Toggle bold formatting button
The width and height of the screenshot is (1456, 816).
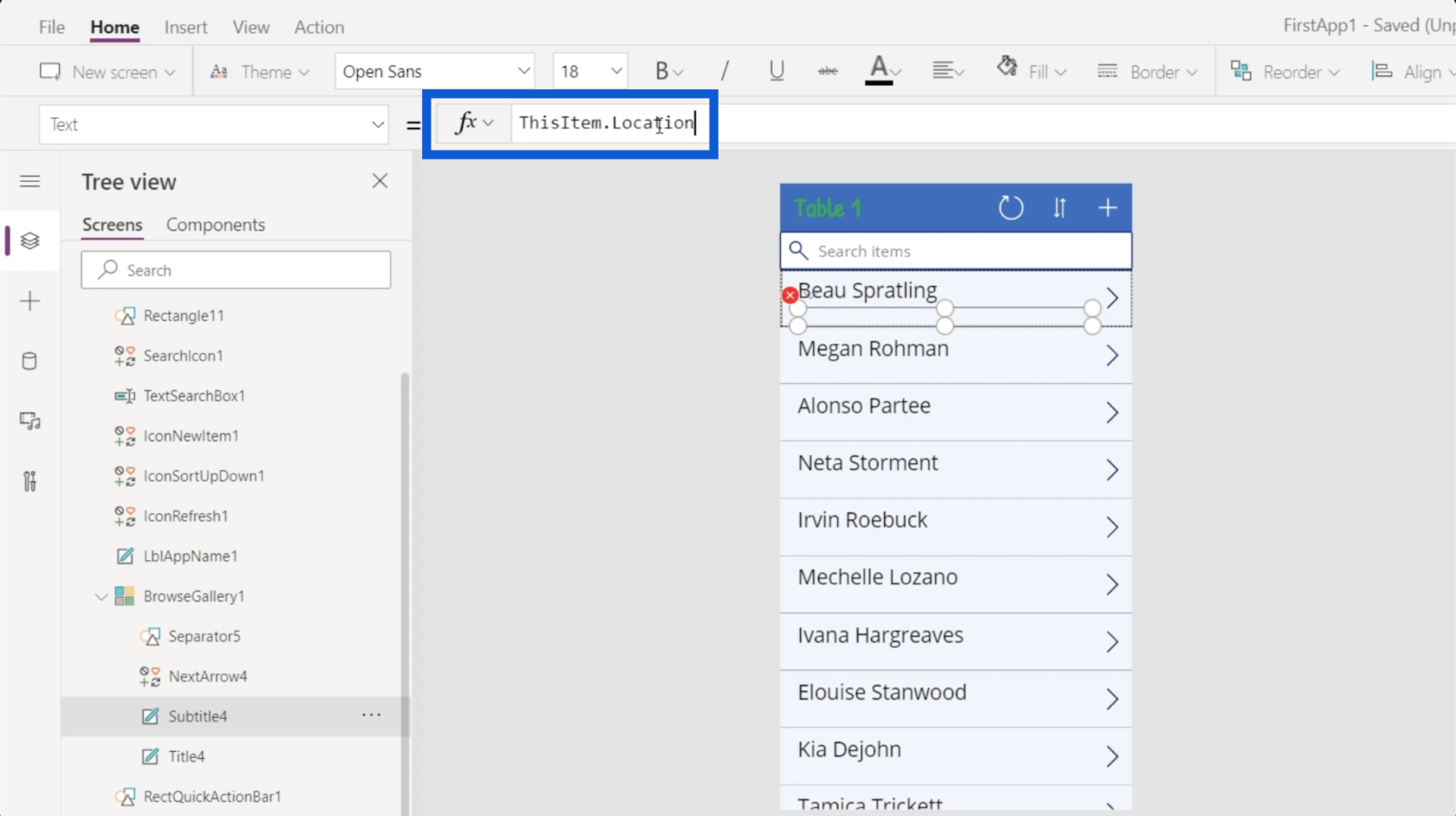coord(668,71)
